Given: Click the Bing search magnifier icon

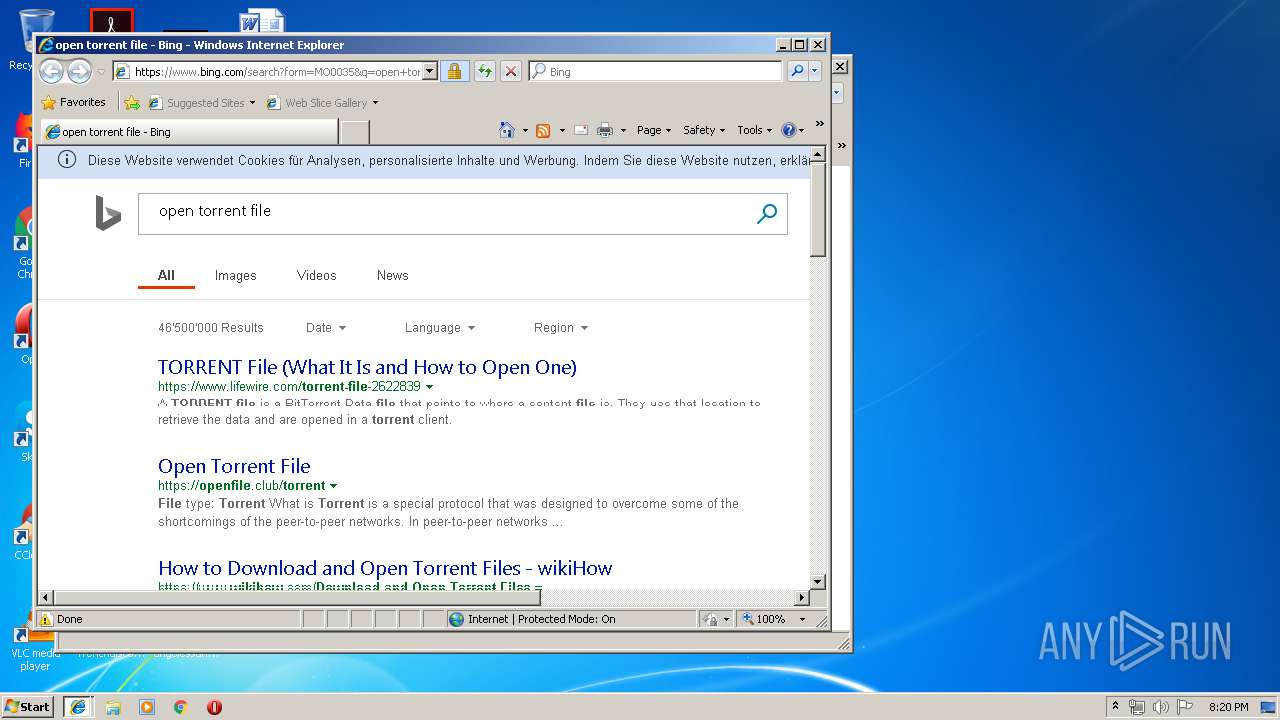Looking at the screenshot, I should tap(767, 213).
